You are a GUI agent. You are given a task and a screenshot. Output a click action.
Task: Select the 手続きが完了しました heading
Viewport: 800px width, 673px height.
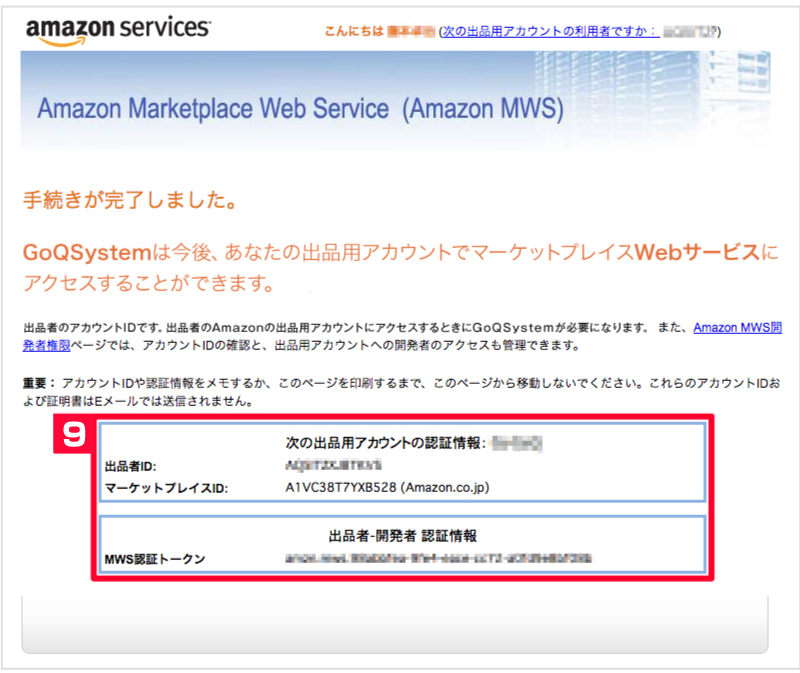point(131,200)
